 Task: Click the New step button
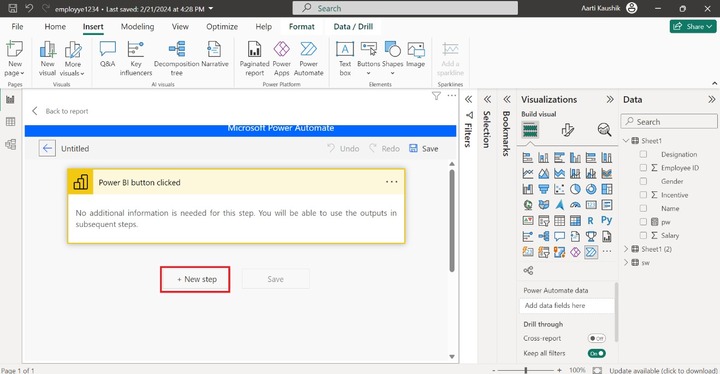pyautogui.click(x=195, y=279)
